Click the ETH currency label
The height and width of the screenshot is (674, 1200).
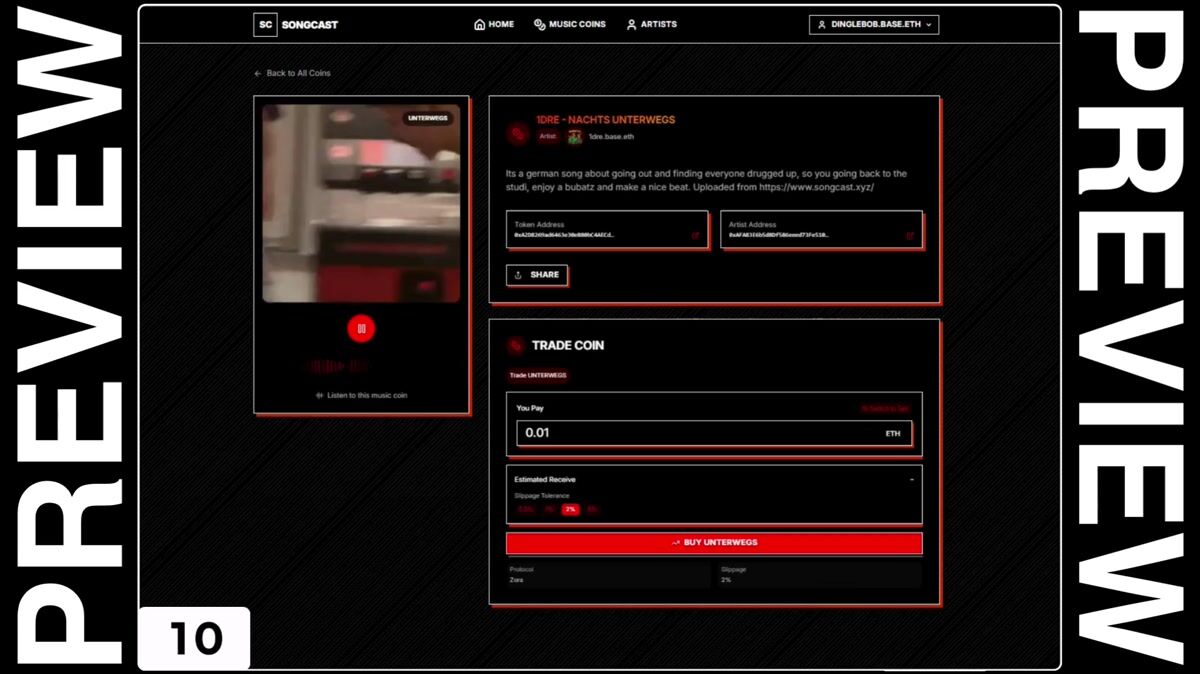[893, 434]
